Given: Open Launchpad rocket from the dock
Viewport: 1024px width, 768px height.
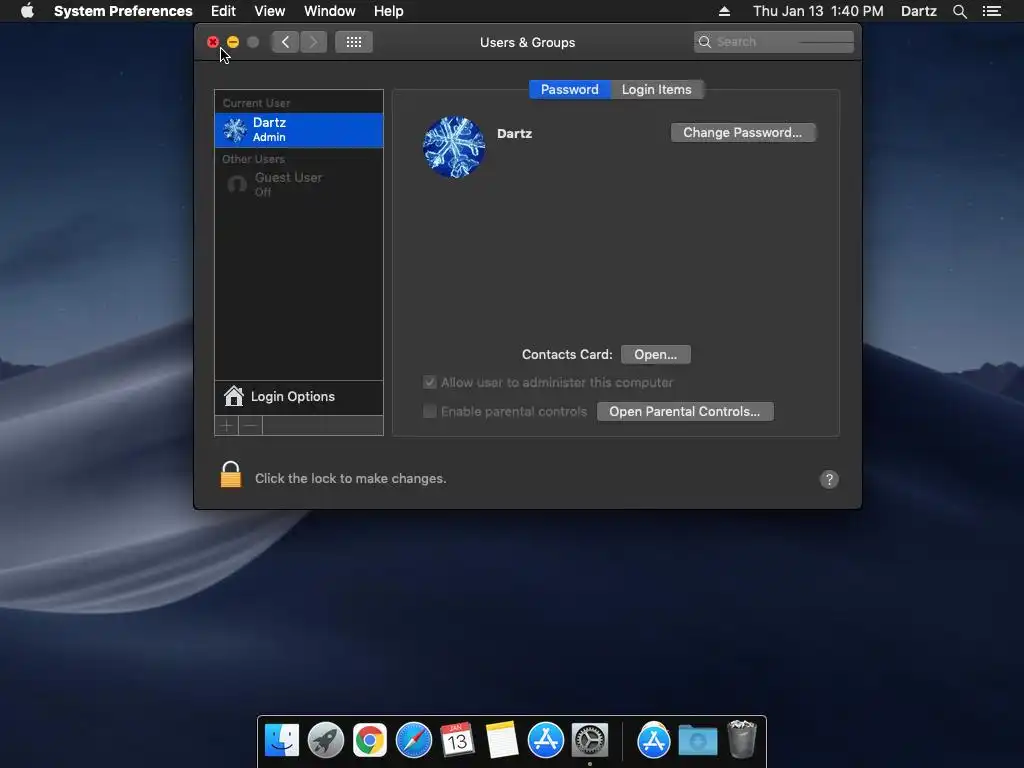Looking at the screenshot, I should (x=325, y=741).
